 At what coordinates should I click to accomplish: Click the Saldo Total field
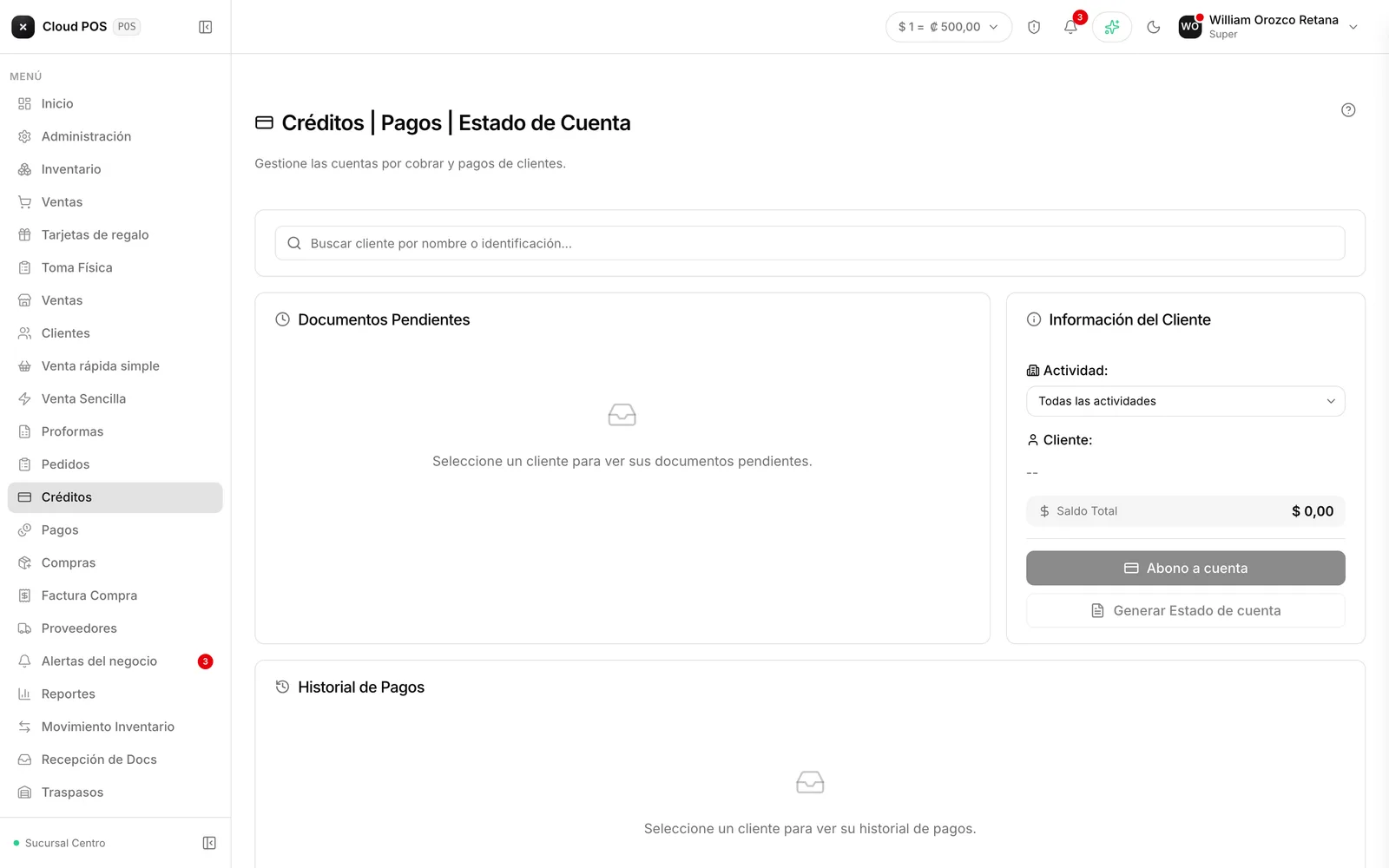point(1186,511)
